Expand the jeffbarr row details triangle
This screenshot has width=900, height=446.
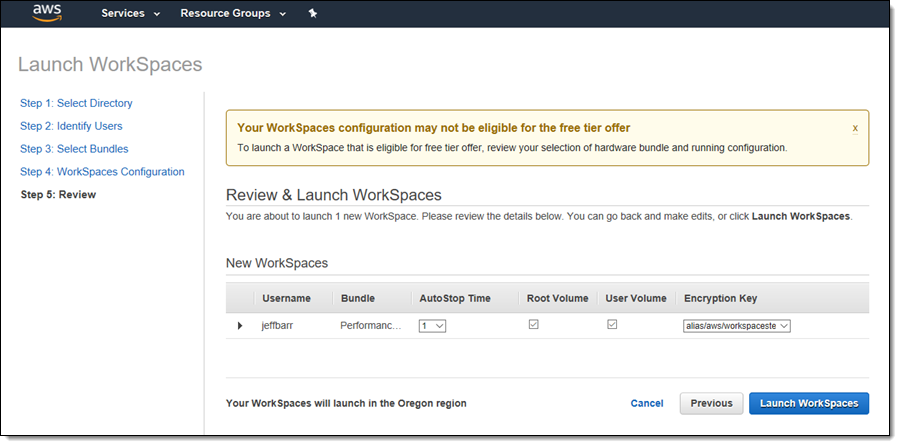(x=240, y=326)
